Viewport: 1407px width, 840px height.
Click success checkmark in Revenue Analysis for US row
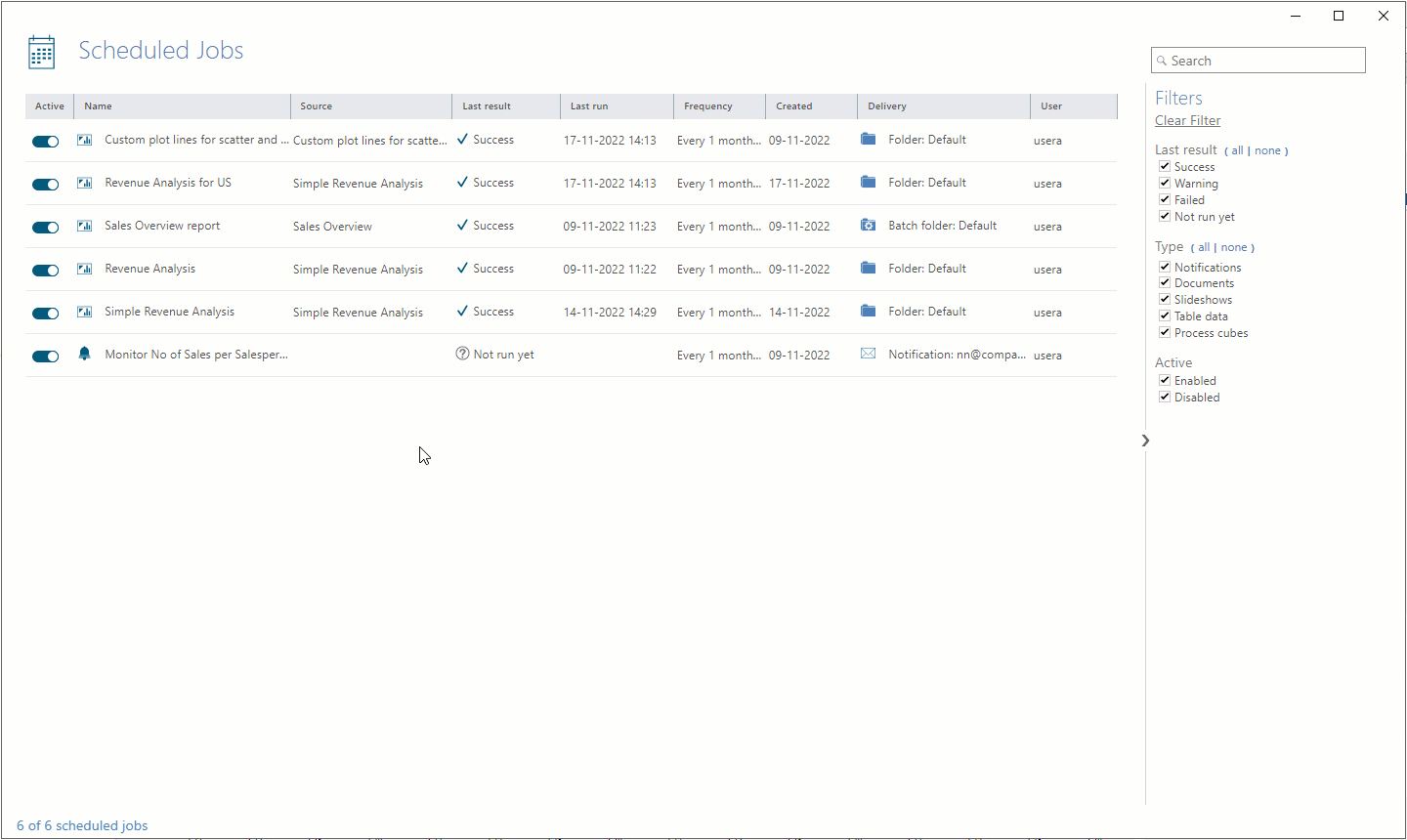coord(462,183)
